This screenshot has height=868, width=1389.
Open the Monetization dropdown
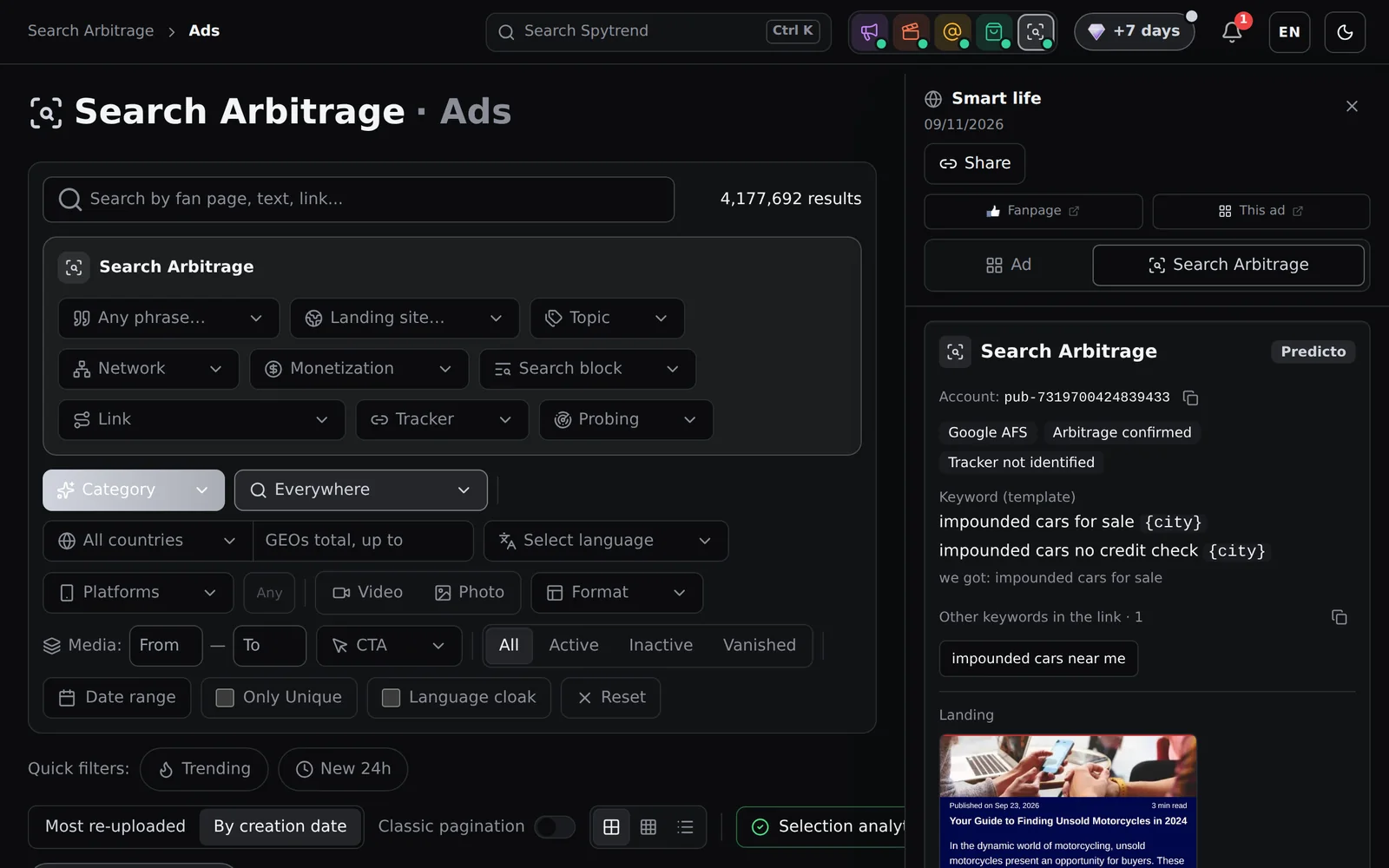[359, 369]
